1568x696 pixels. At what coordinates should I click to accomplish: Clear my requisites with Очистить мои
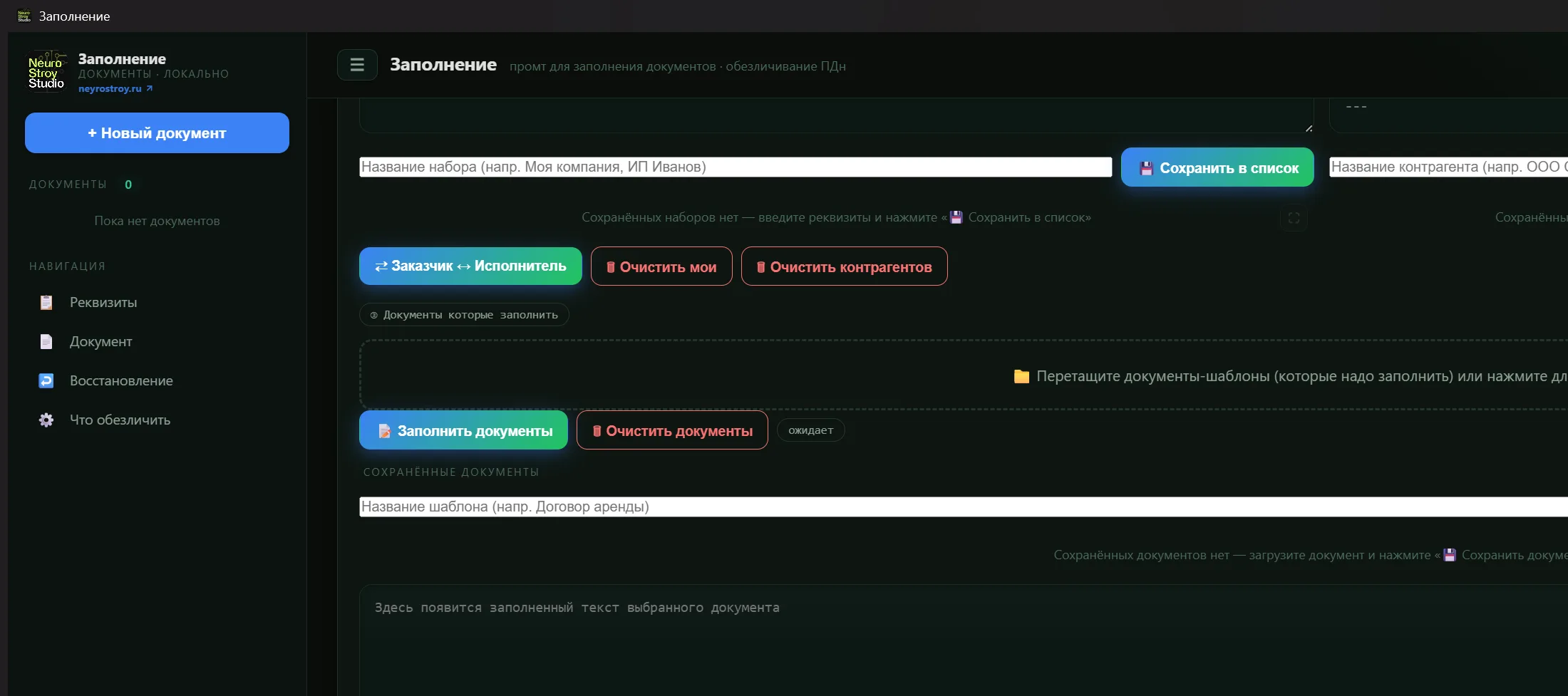click(661, 266)
